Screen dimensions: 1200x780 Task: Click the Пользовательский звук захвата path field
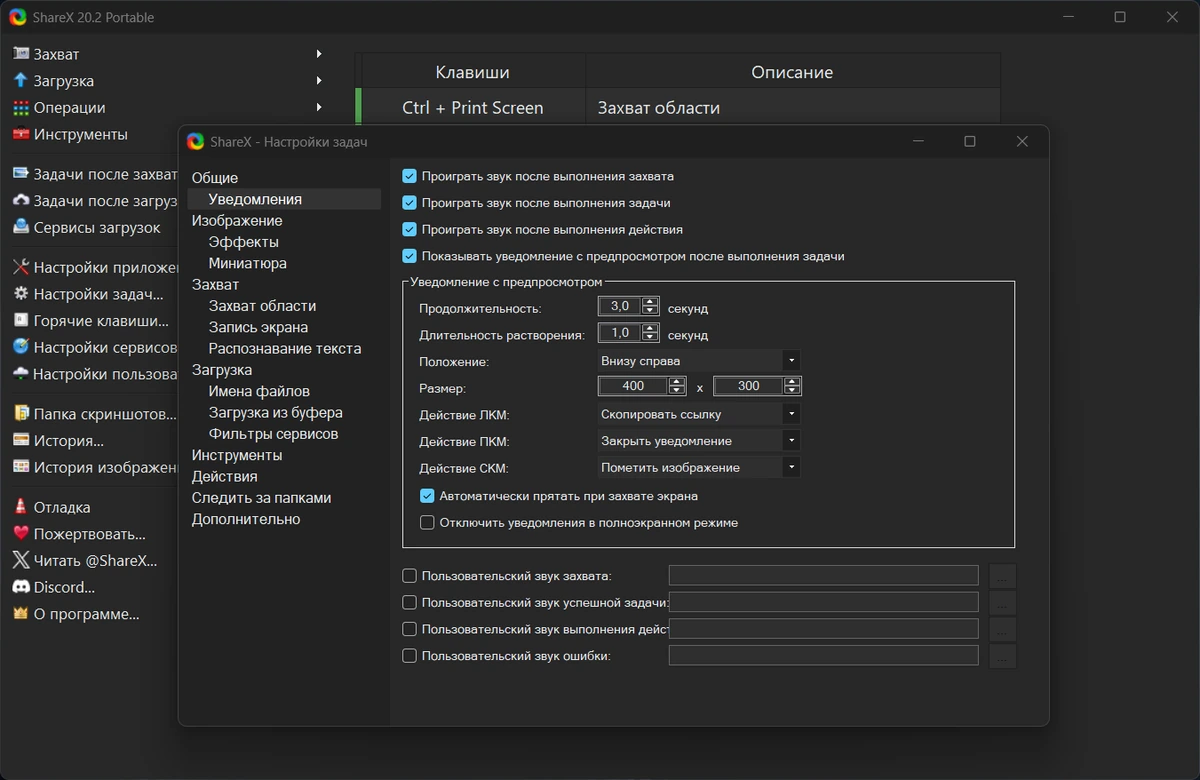coord(823,576)
